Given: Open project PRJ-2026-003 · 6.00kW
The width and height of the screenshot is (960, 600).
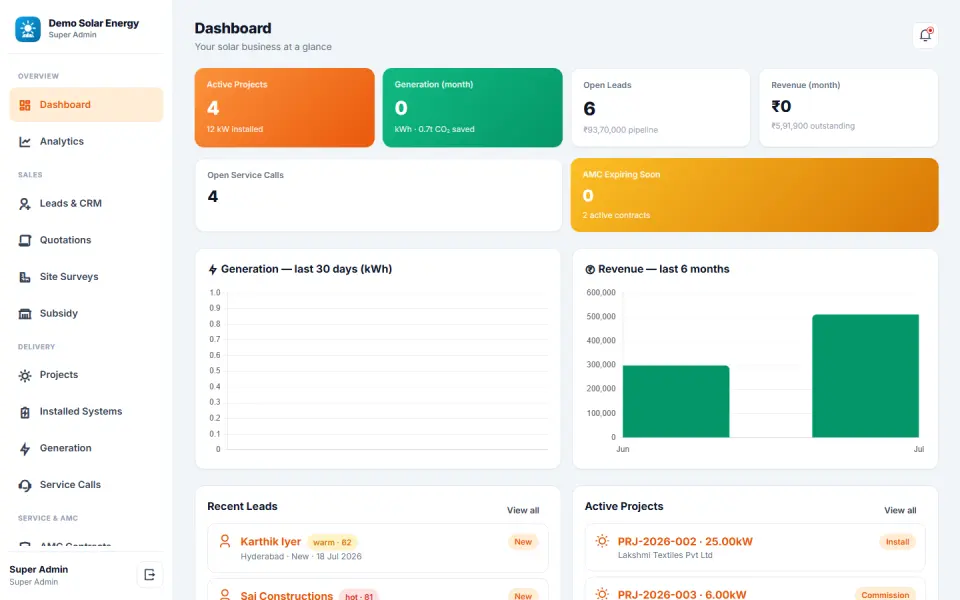Looking at the screenshot, I should coord(755,589).
